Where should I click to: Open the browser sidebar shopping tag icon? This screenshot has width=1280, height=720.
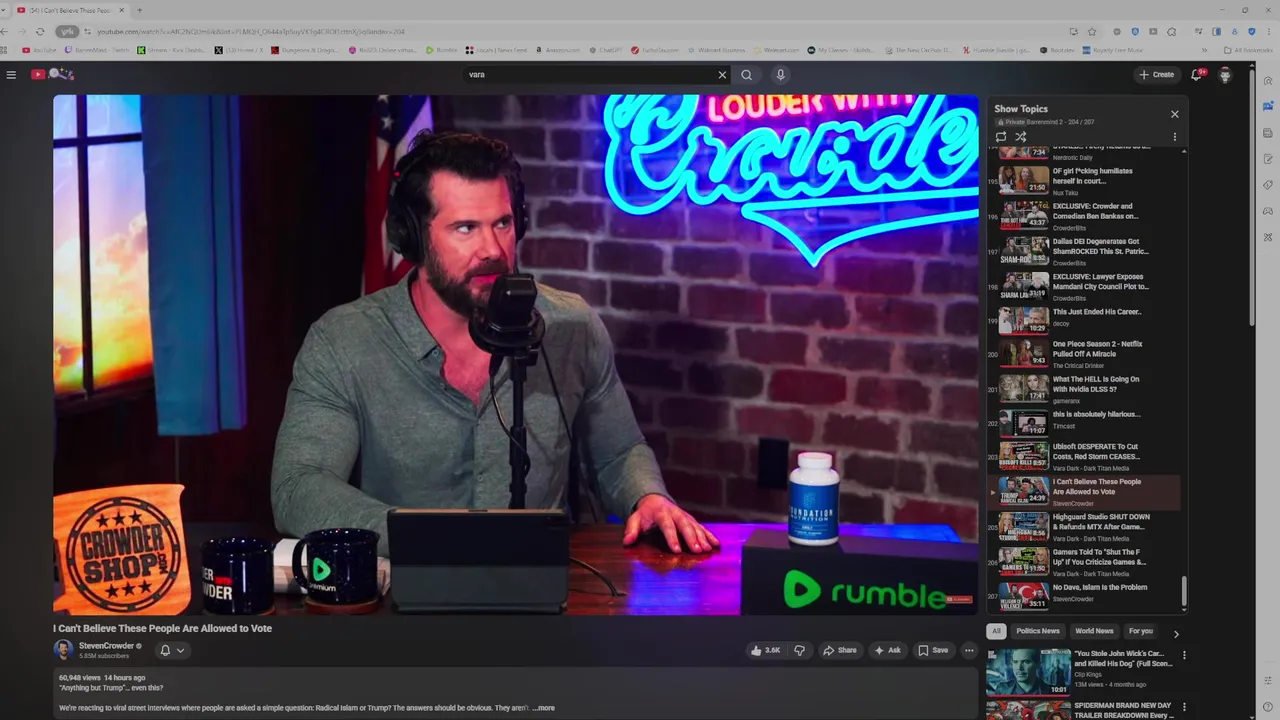[1268, 185]
